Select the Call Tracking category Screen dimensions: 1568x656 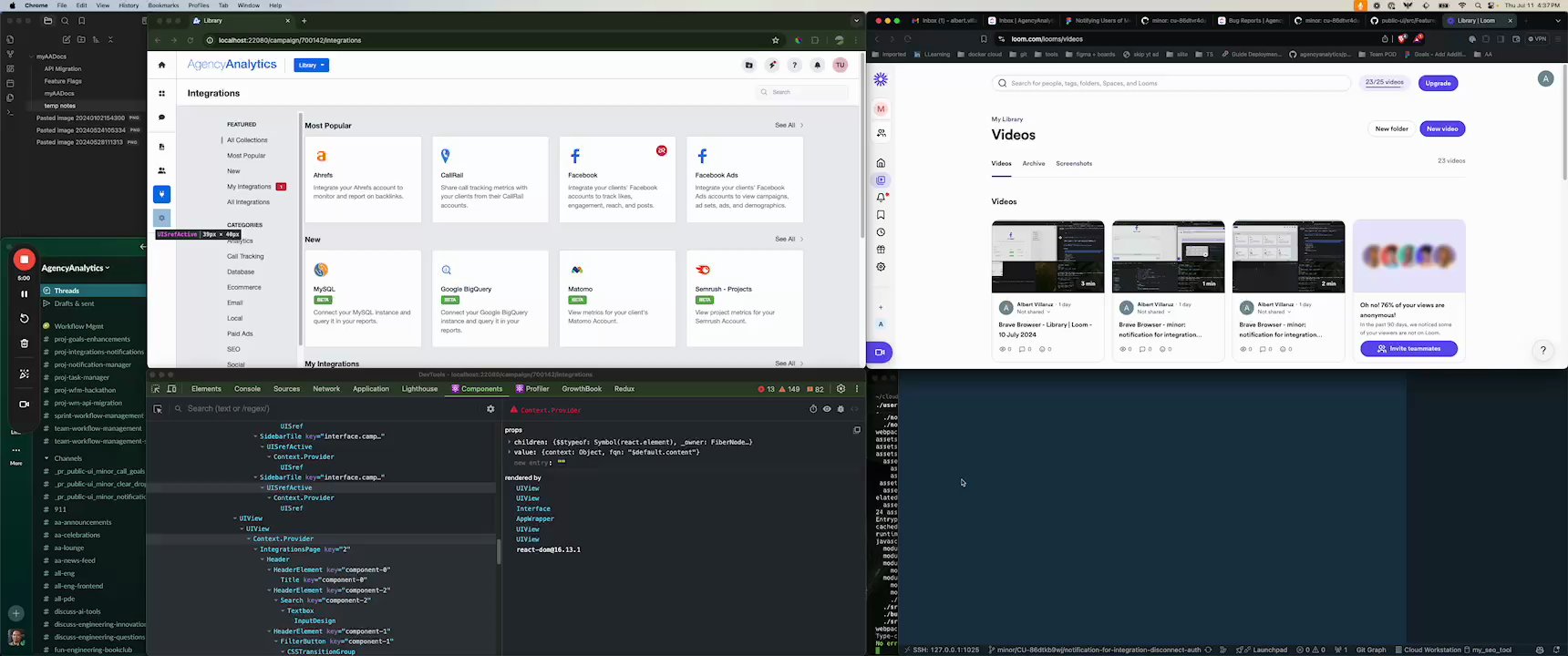[x=245, y=257]
